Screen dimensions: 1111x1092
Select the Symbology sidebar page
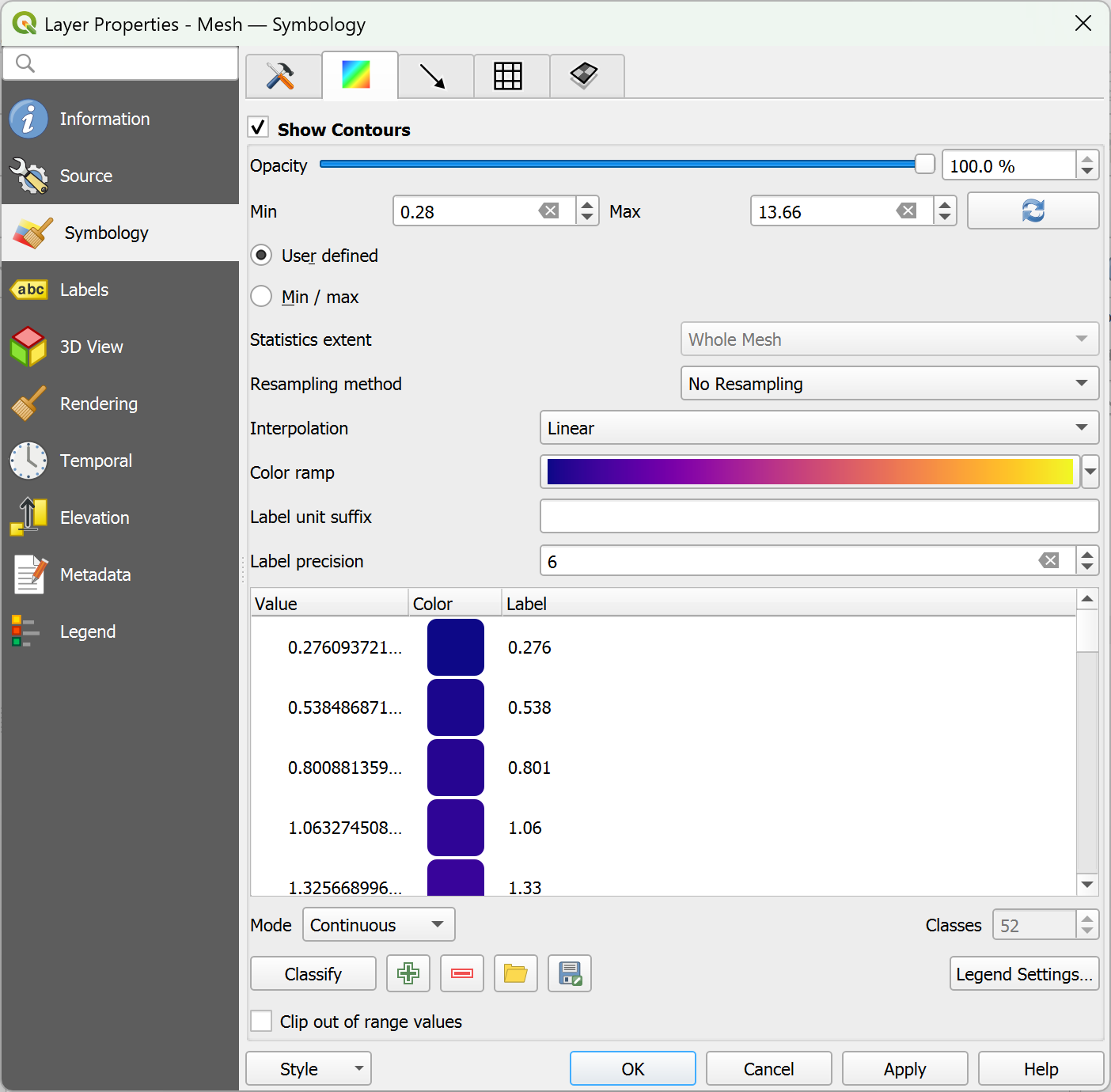tap(120, 233)
